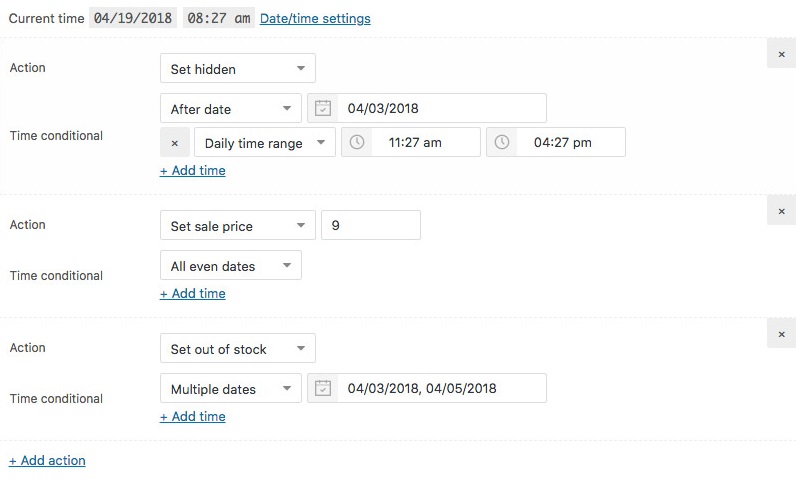Viewport: 796px width, 479px height.
Task: Click clock icon next to 04:27 pm
Action: (502, 142)
